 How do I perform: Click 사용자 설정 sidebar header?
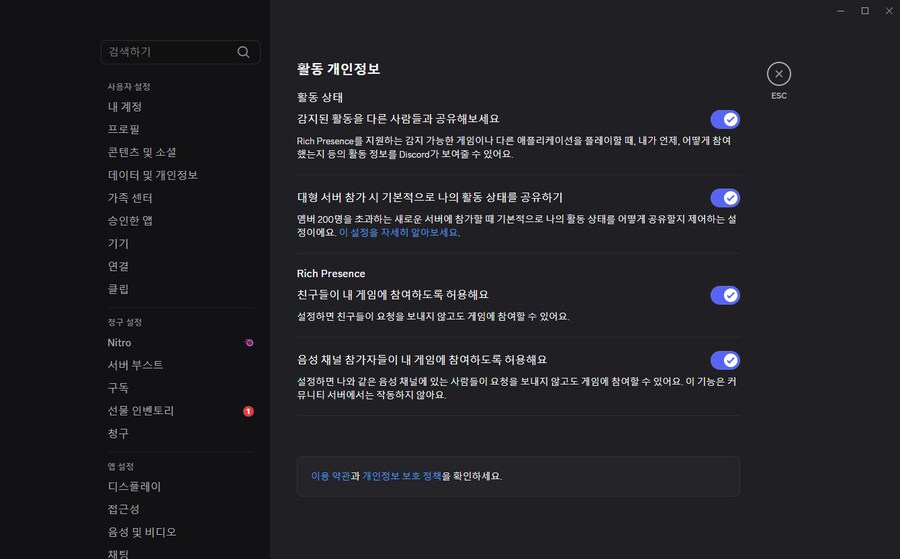[129, 87]
